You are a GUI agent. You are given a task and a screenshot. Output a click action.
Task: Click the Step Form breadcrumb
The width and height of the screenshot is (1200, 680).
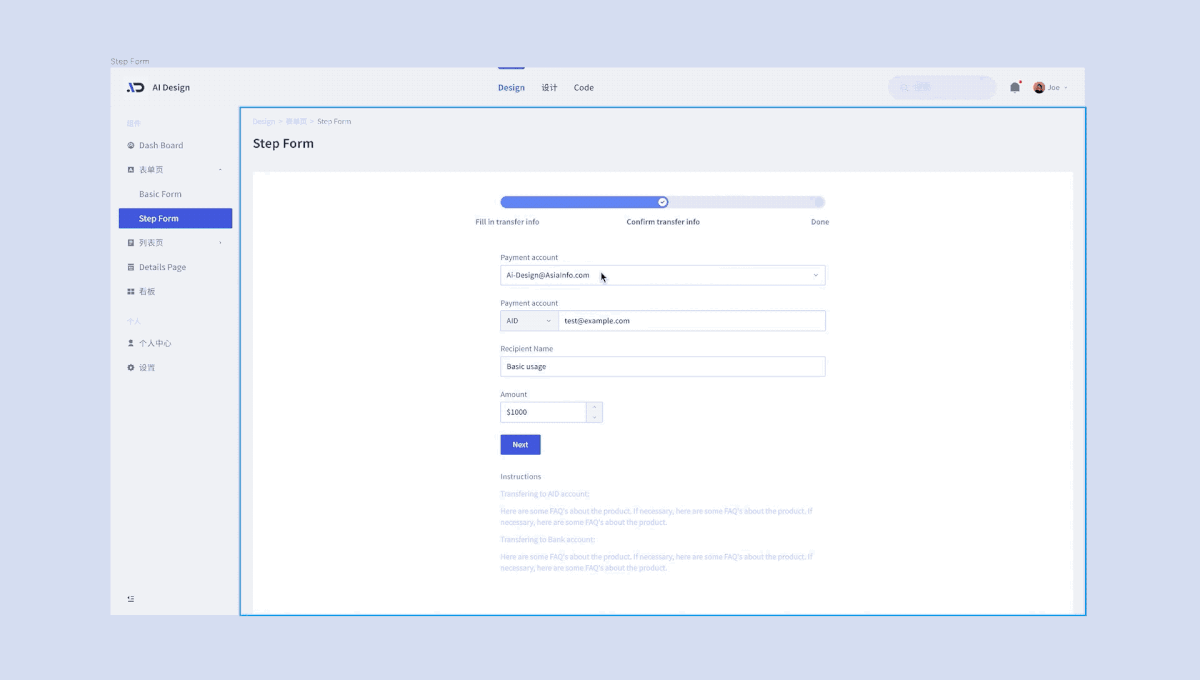point(334,122)
